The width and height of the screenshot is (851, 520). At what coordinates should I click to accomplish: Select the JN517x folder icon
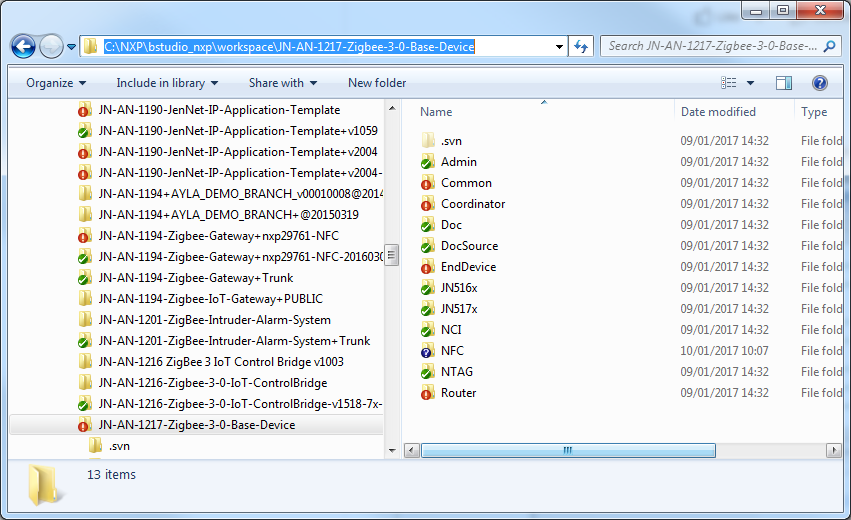click(428, 309)
